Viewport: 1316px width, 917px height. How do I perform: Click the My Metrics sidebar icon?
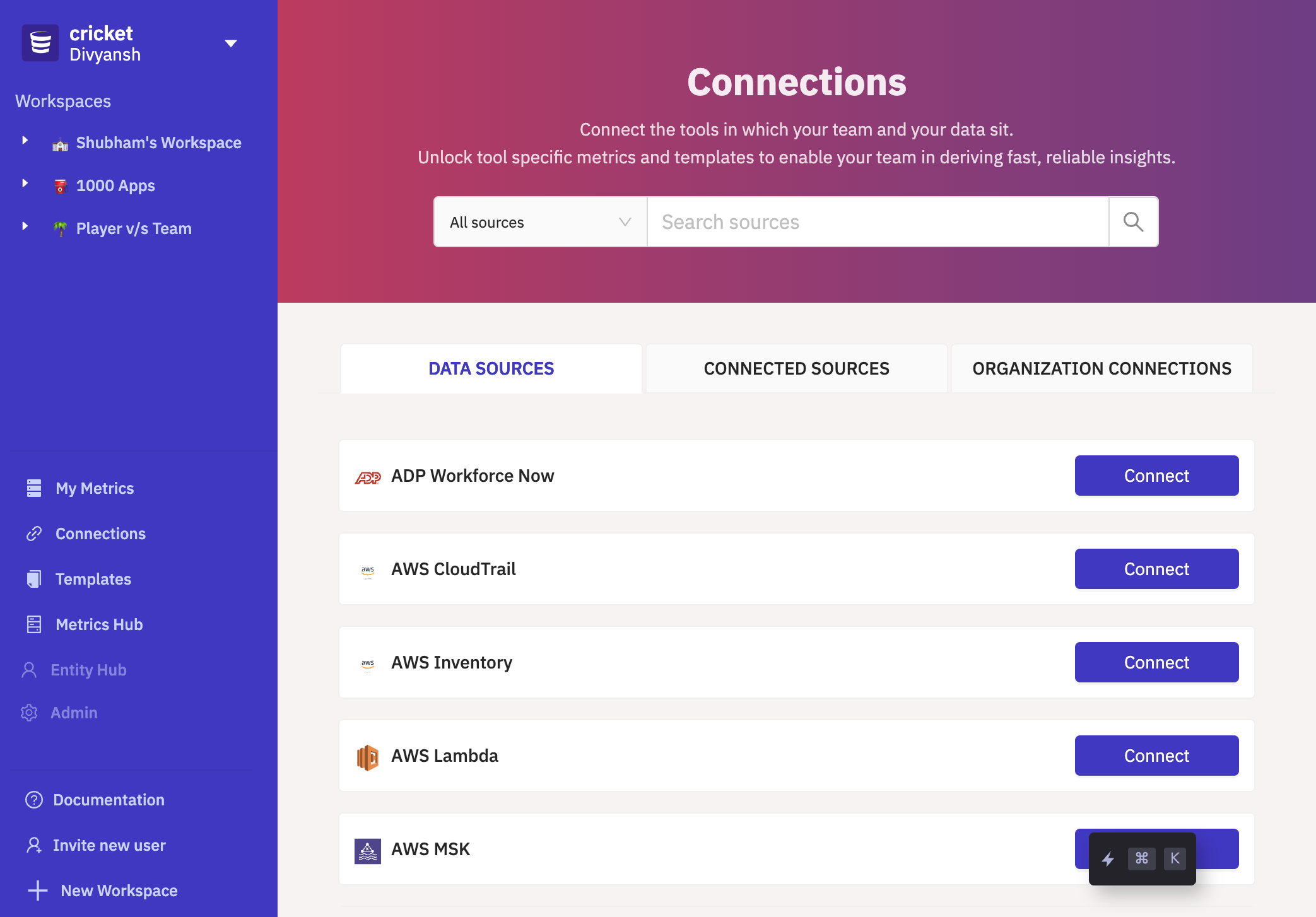pos(34,488)
